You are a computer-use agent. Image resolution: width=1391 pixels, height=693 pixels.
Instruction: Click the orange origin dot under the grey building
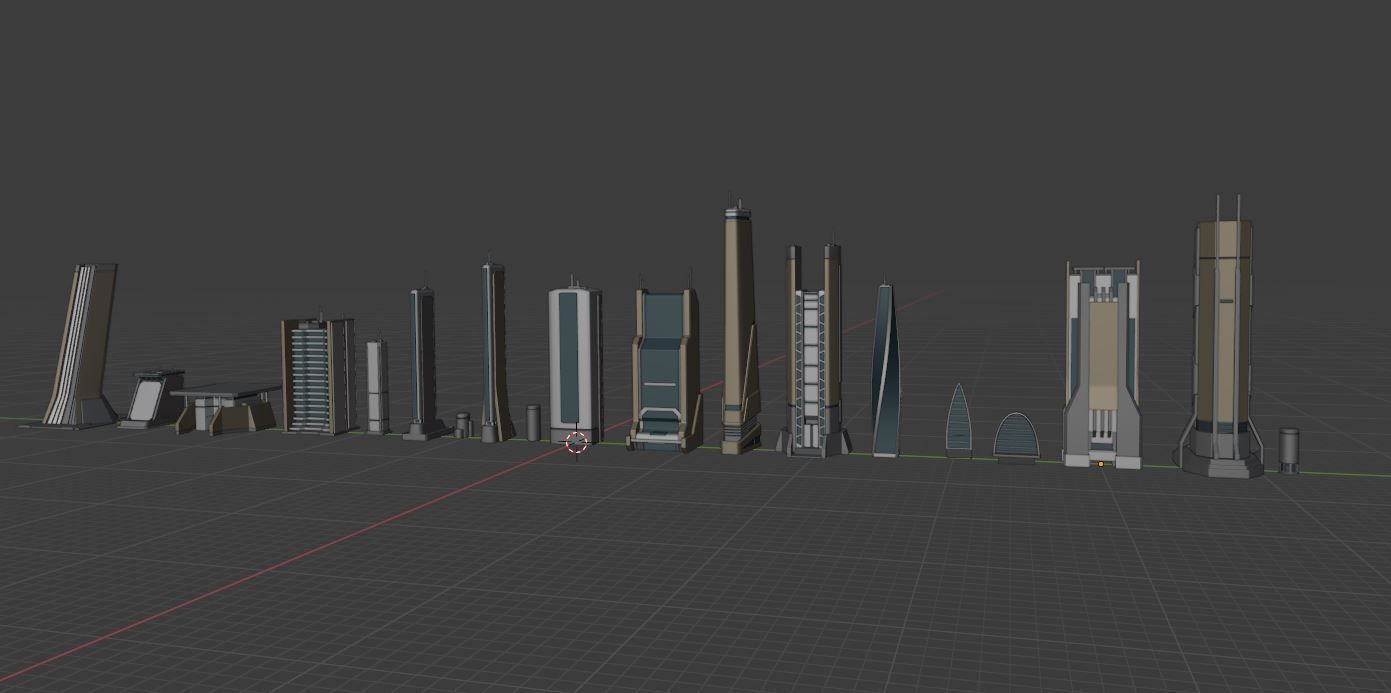pyautogui.click(x=1101, y=464)
